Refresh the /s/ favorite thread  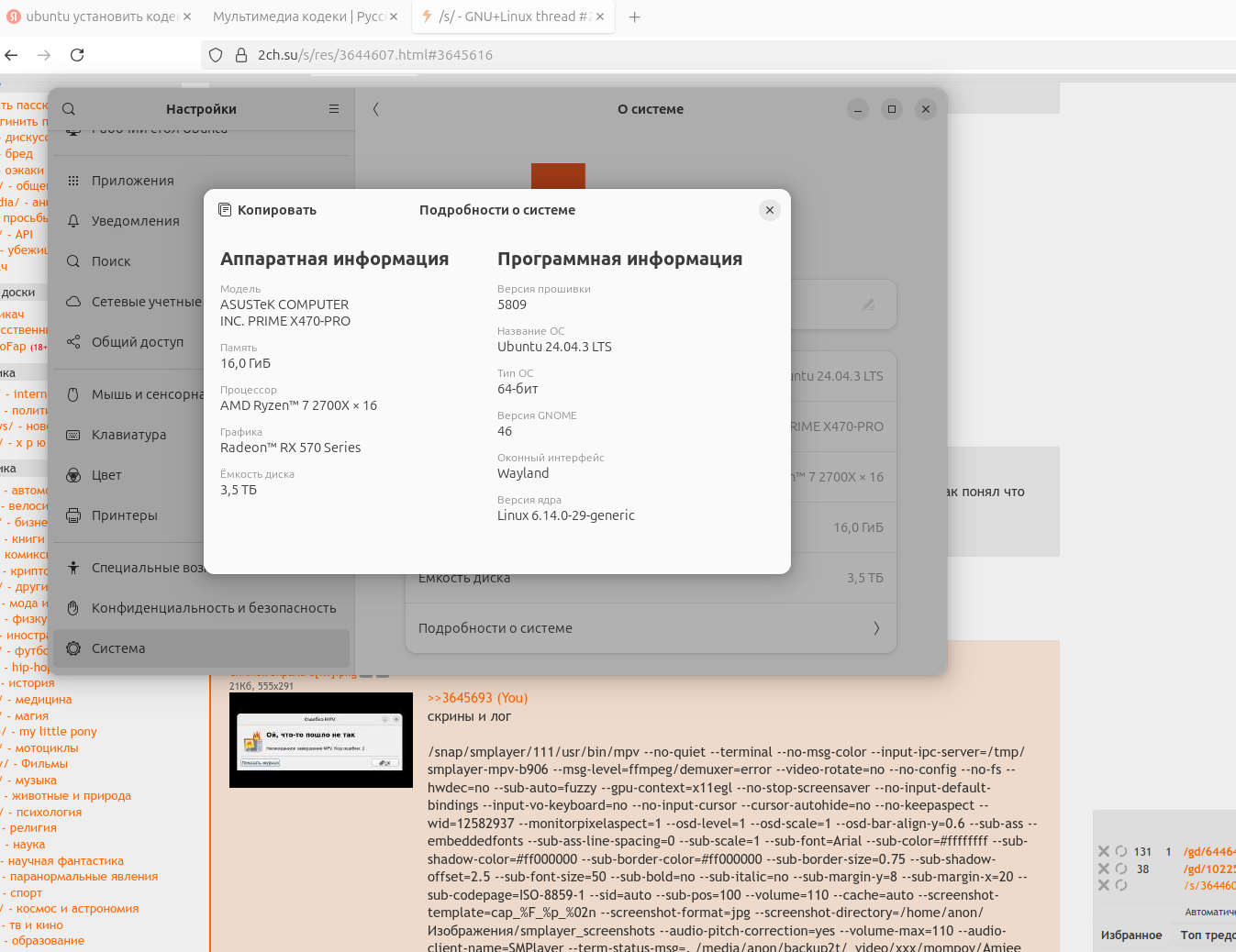click(1120, 885)
